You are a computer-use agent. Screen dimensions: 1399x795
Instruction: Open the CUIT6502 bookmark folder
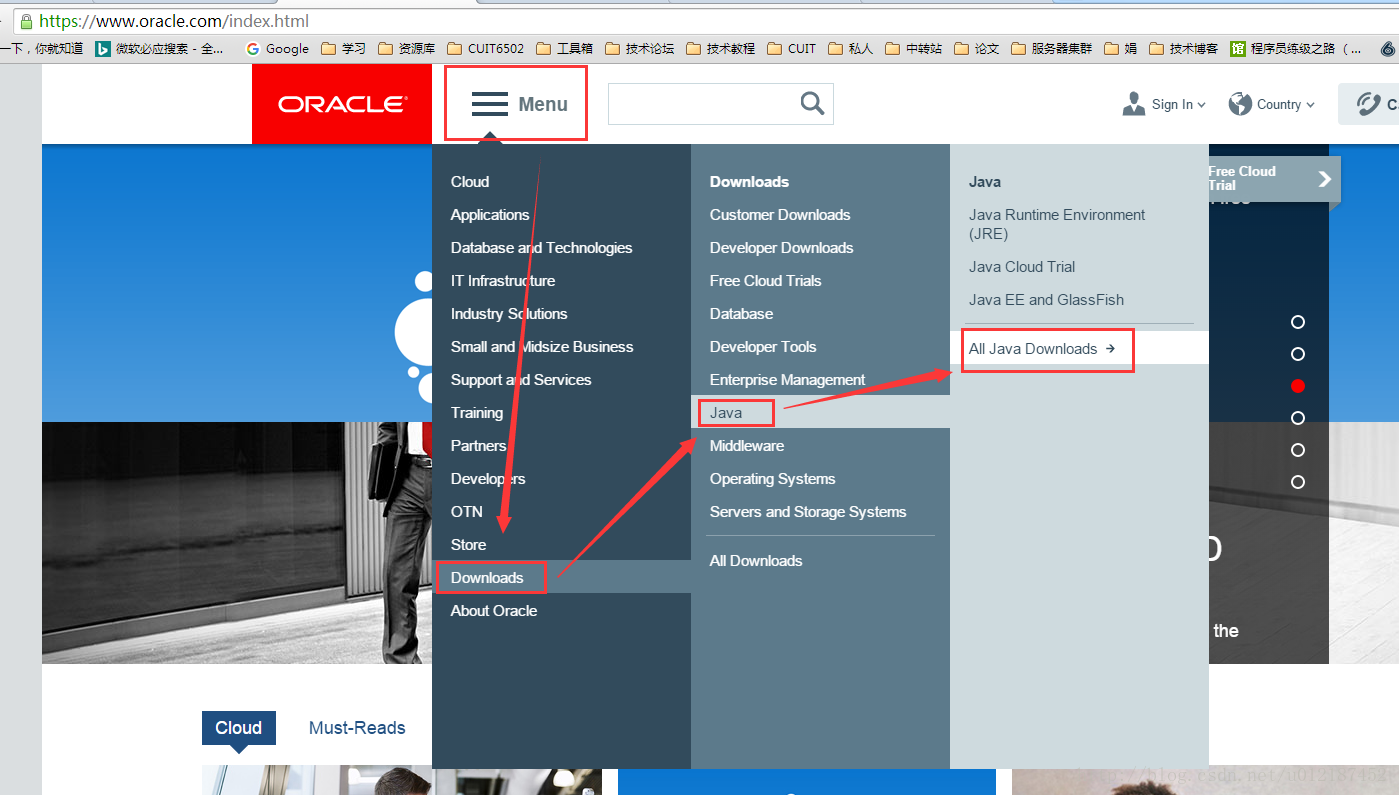coord(485,48)
